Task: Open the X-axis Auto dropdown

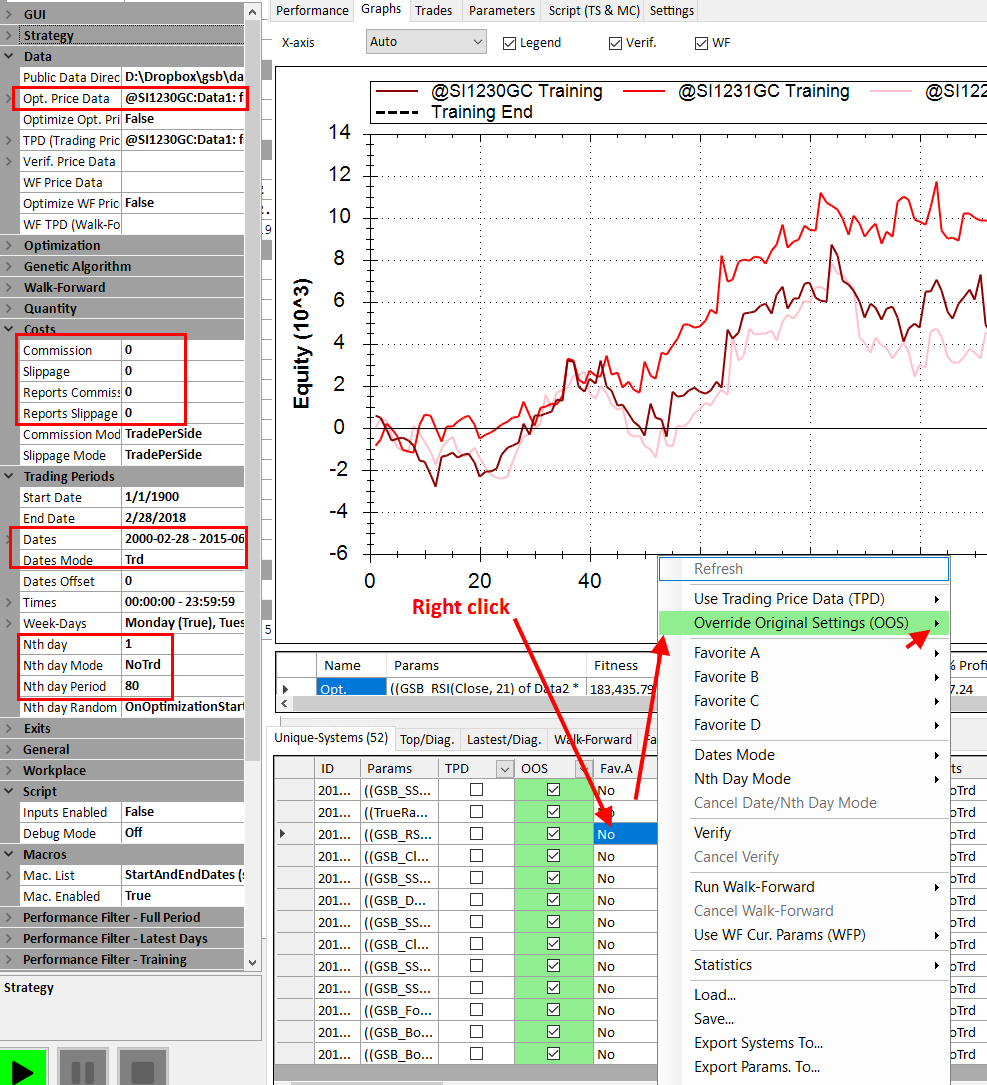Action: click(x=427, y=42)
